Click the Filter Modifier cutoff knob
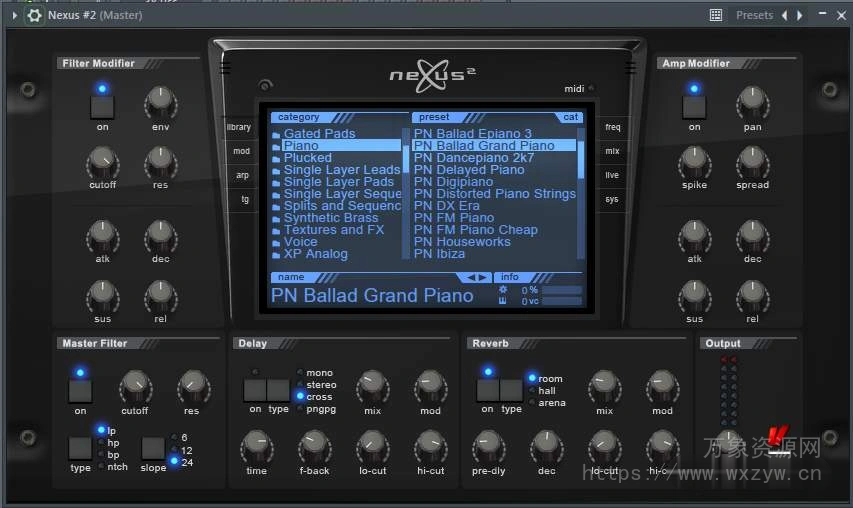Viewport: 853px width, 508px height. 102,163
